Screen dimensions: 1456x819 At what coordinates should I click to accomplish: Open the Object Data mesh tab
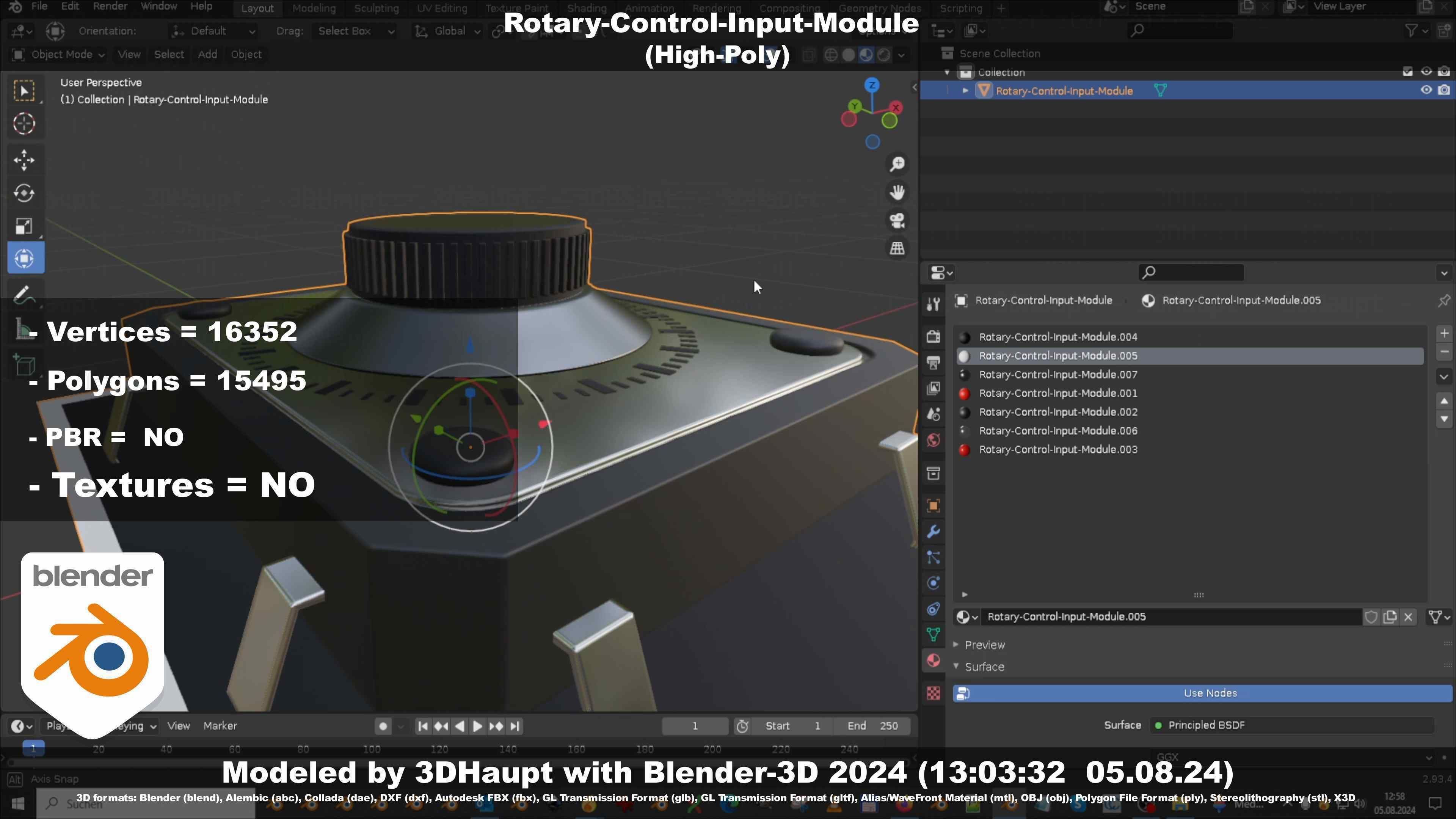934,635
